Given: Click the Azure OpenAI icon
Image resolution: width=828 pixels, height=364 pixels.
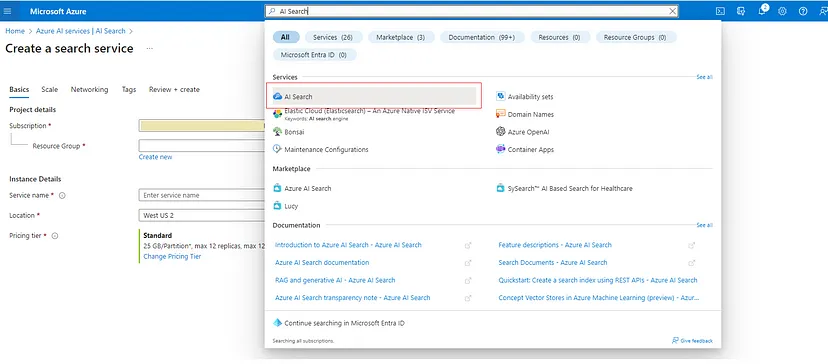Looking at the screenshot, I should [501, 132].
